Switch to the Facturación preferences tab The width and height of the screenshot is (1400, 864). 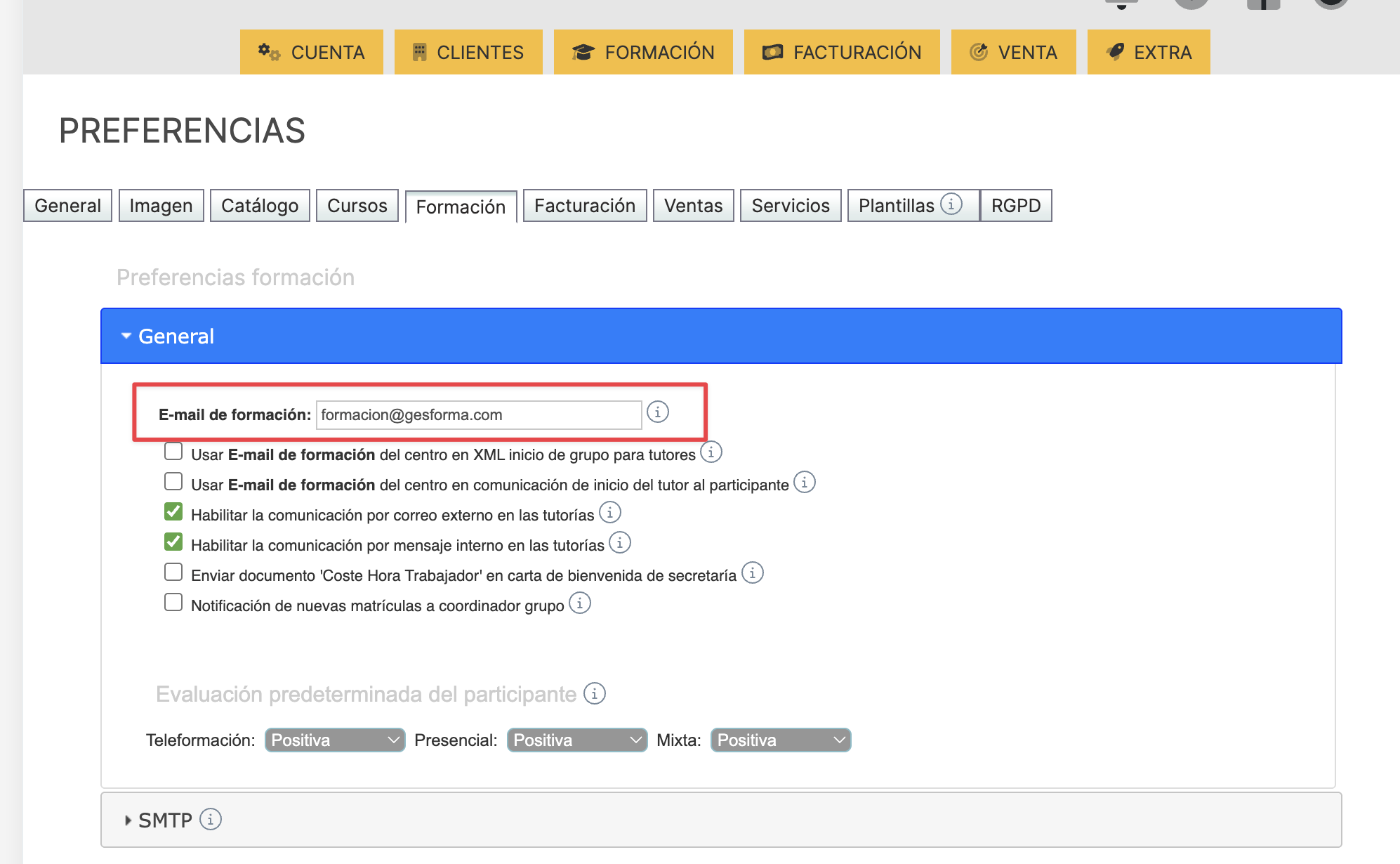[584, 206]
